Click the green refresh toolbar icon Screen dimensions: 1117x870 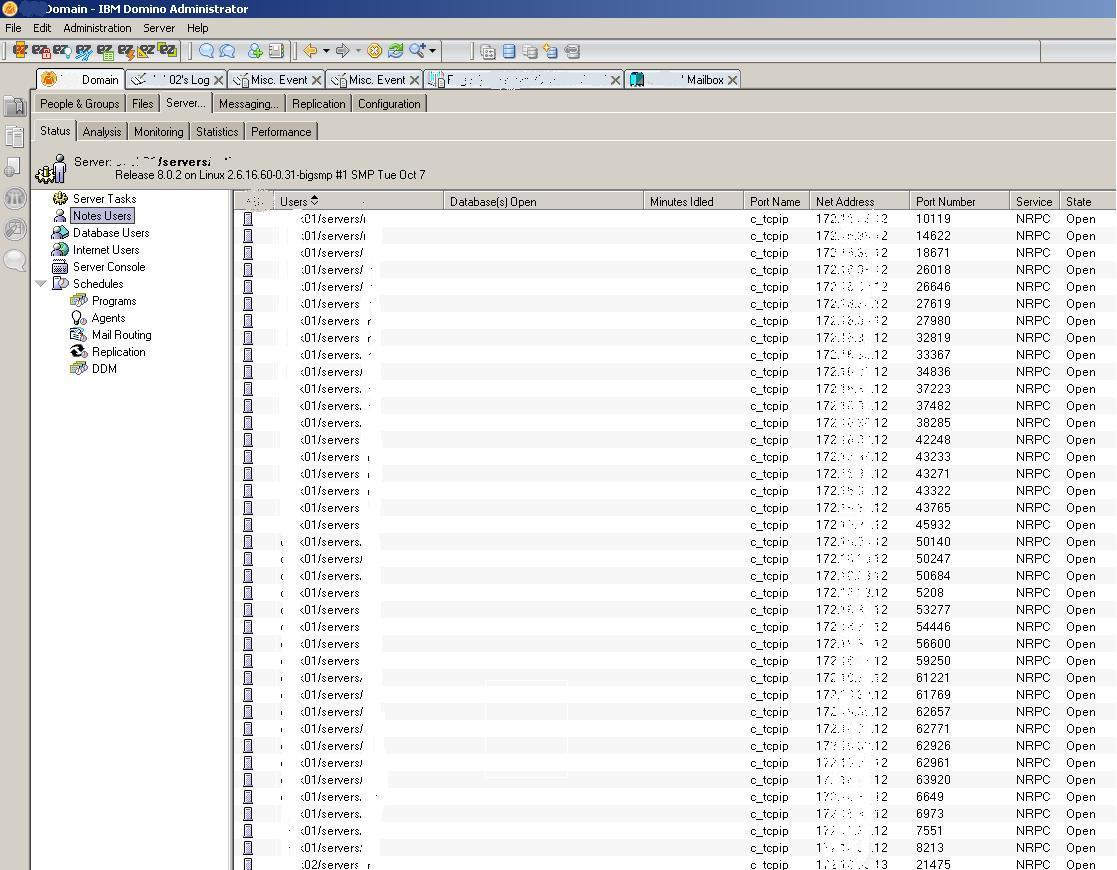[395, 51]
